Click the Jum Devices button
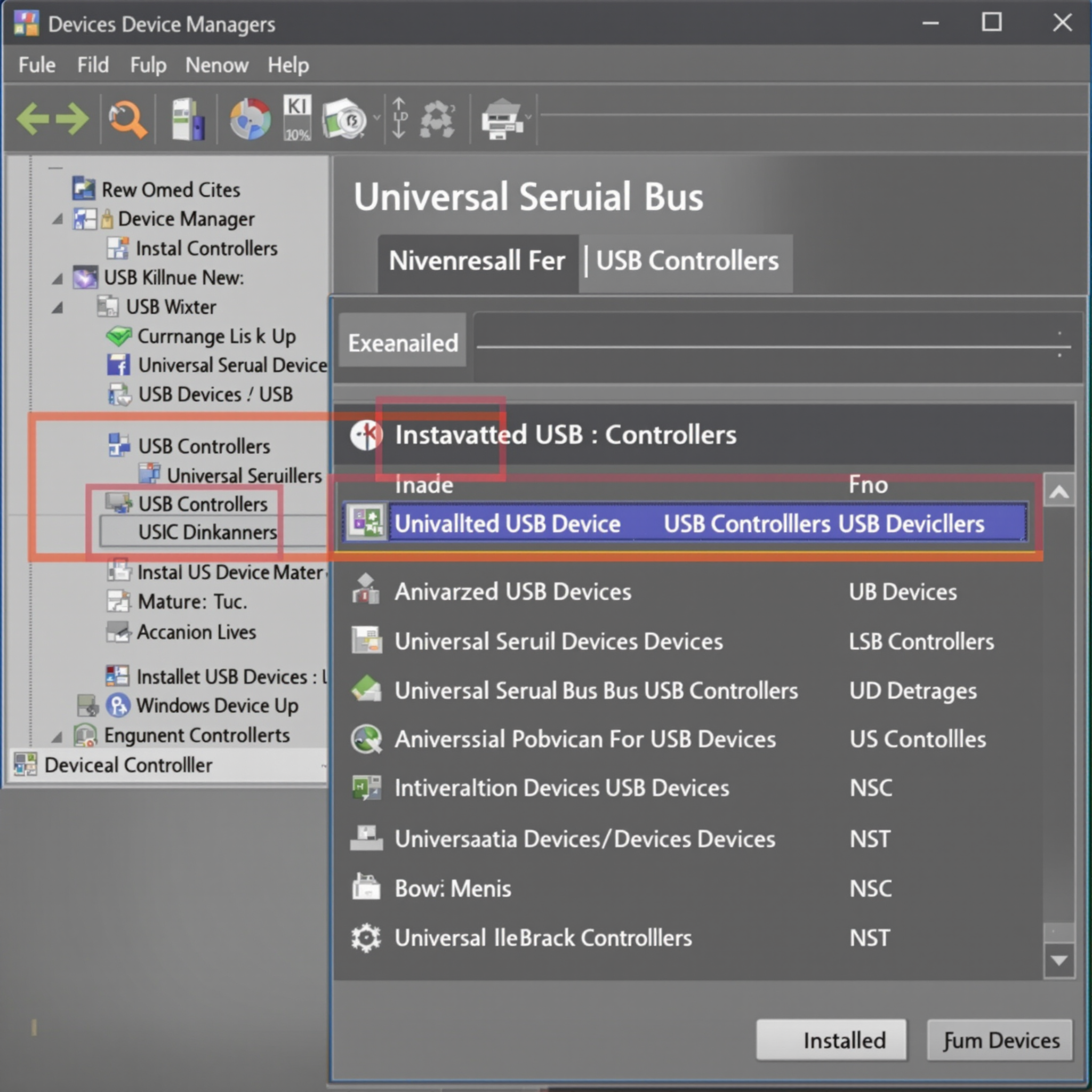Screen dimensions: 1092x1092 coord(999,1040)
